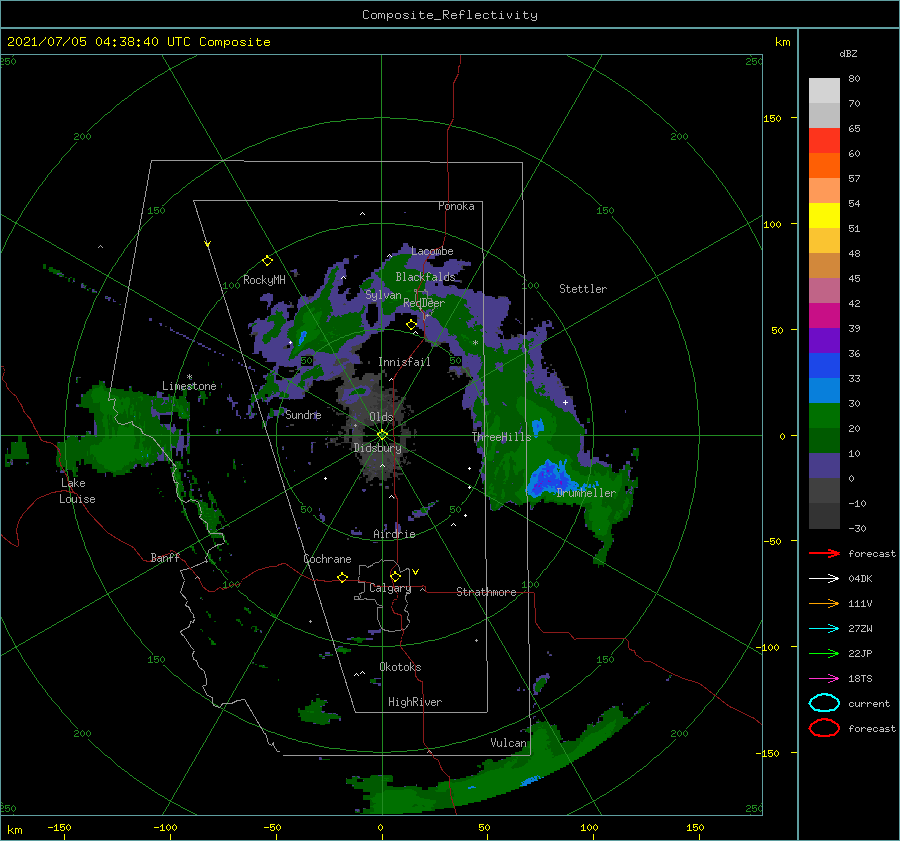This screenshot has height=841, width=900.
Task: Click the yellow marker near Cochrane
Action: [342, 577]
